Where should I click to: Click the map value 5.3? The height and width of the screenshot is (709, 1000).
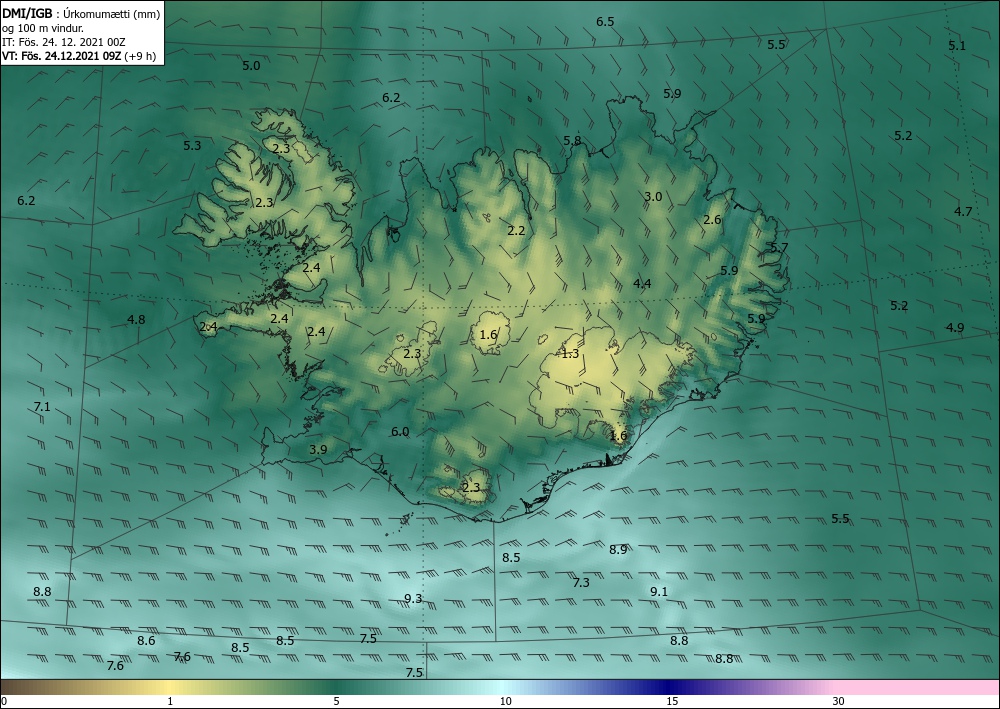[192, 145]
